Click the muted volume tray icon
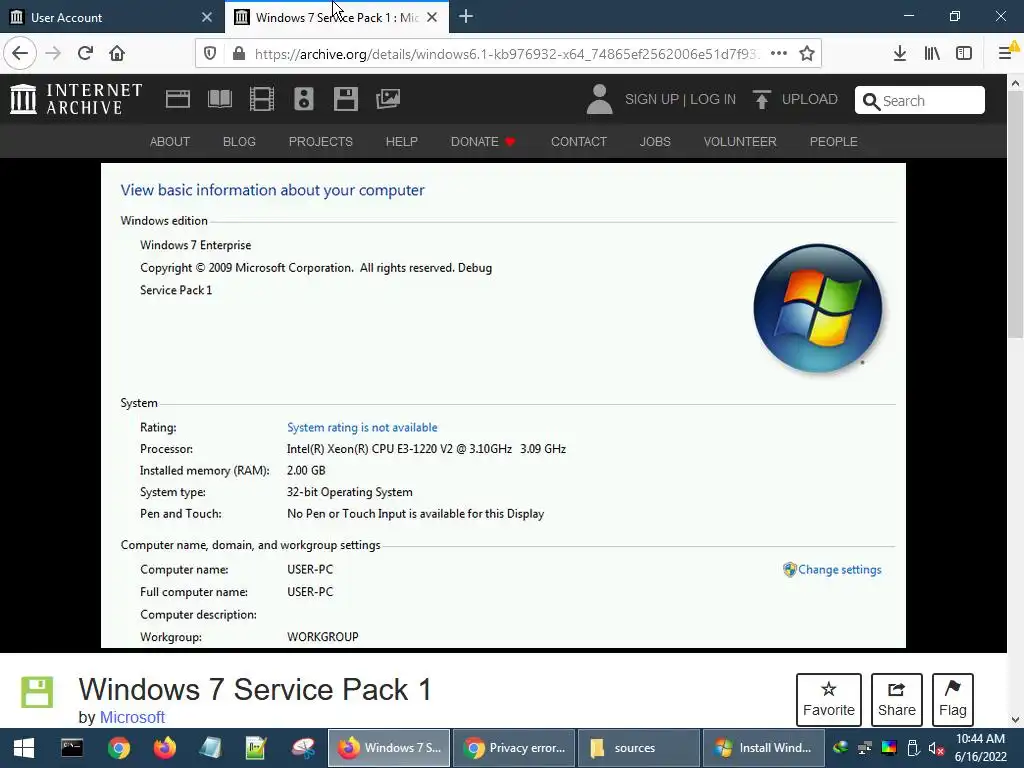 coord(936,748)
